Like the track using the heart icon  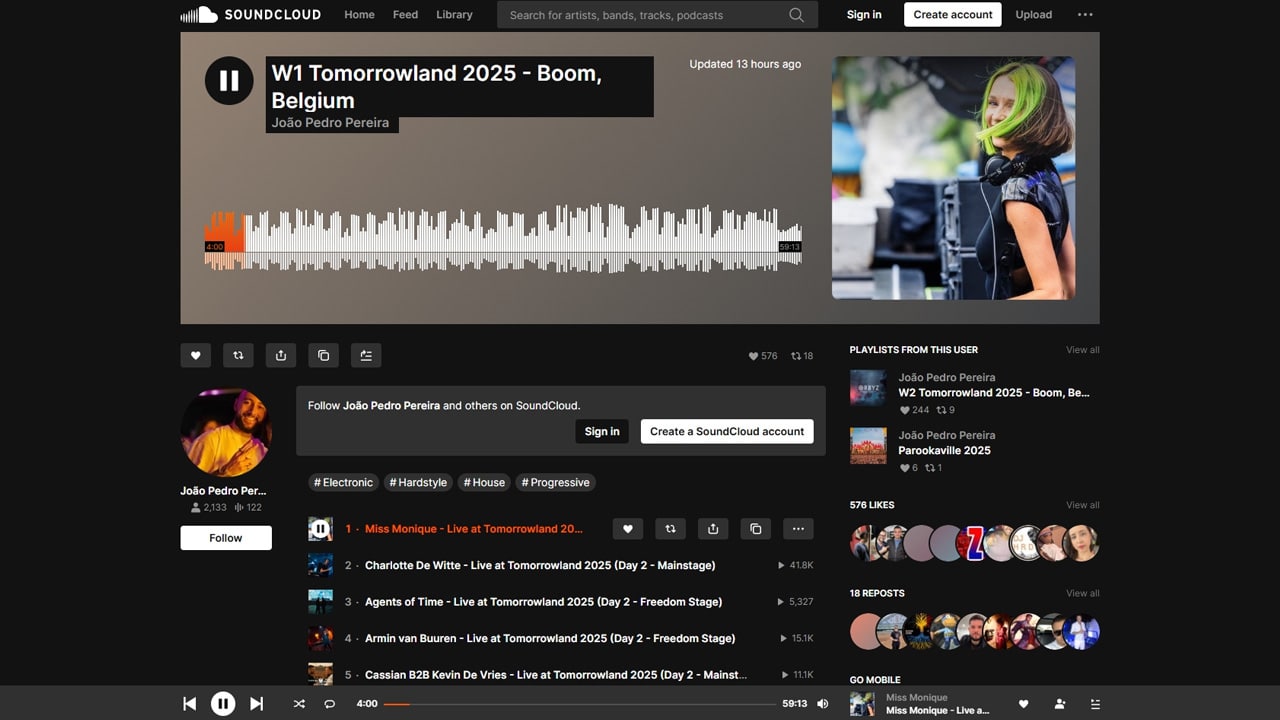pos(195,355)
